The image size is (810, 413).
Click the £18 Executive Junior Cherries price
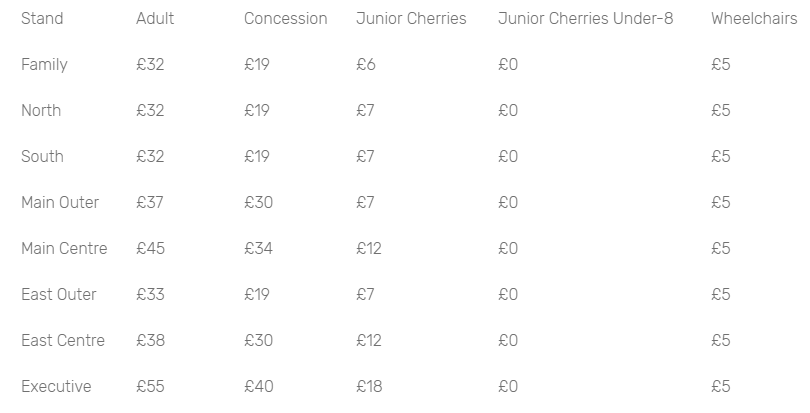[369, 387]
